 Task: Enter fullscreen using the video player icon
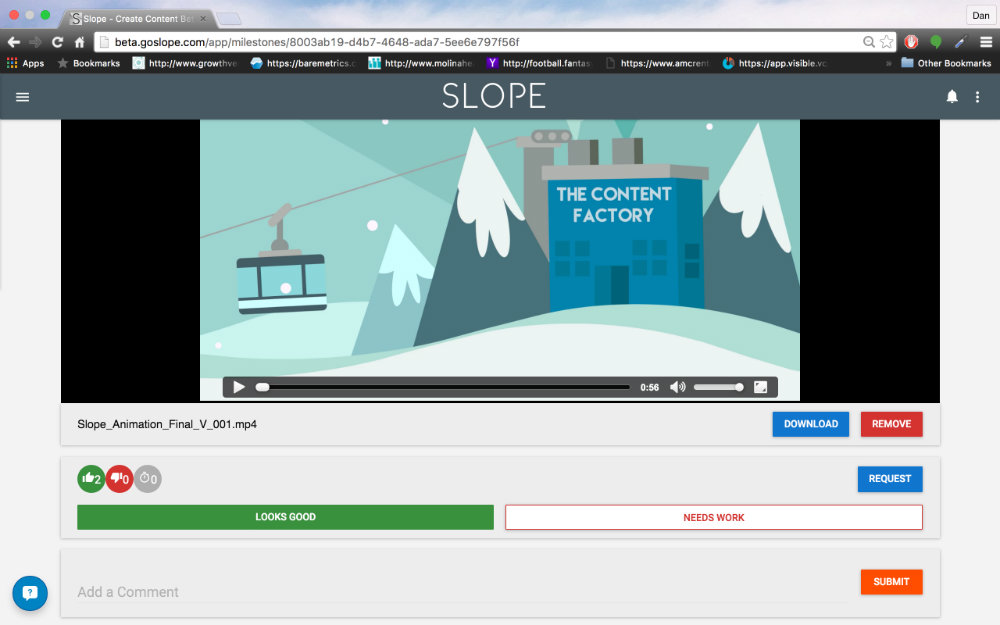tap(762, 387)
